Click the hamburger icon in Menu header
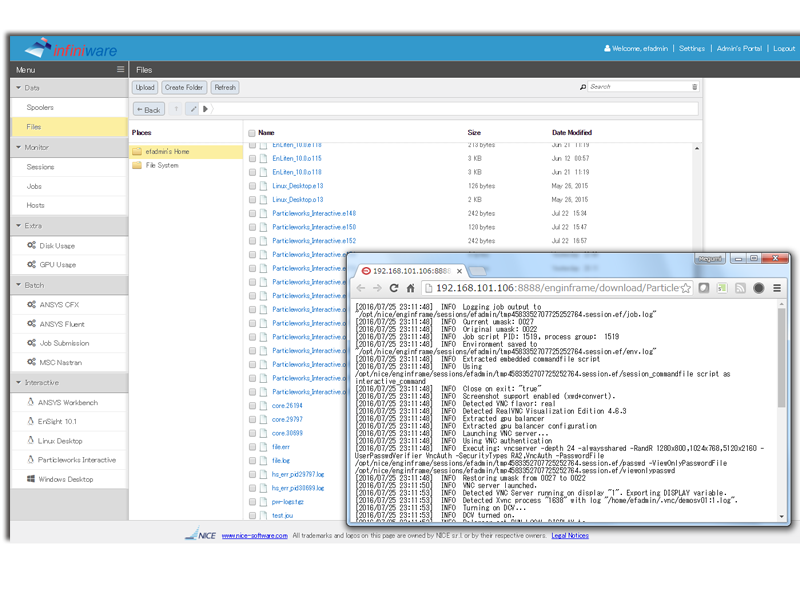The width and height of the screenshot is (800, 600). (121, 70)
